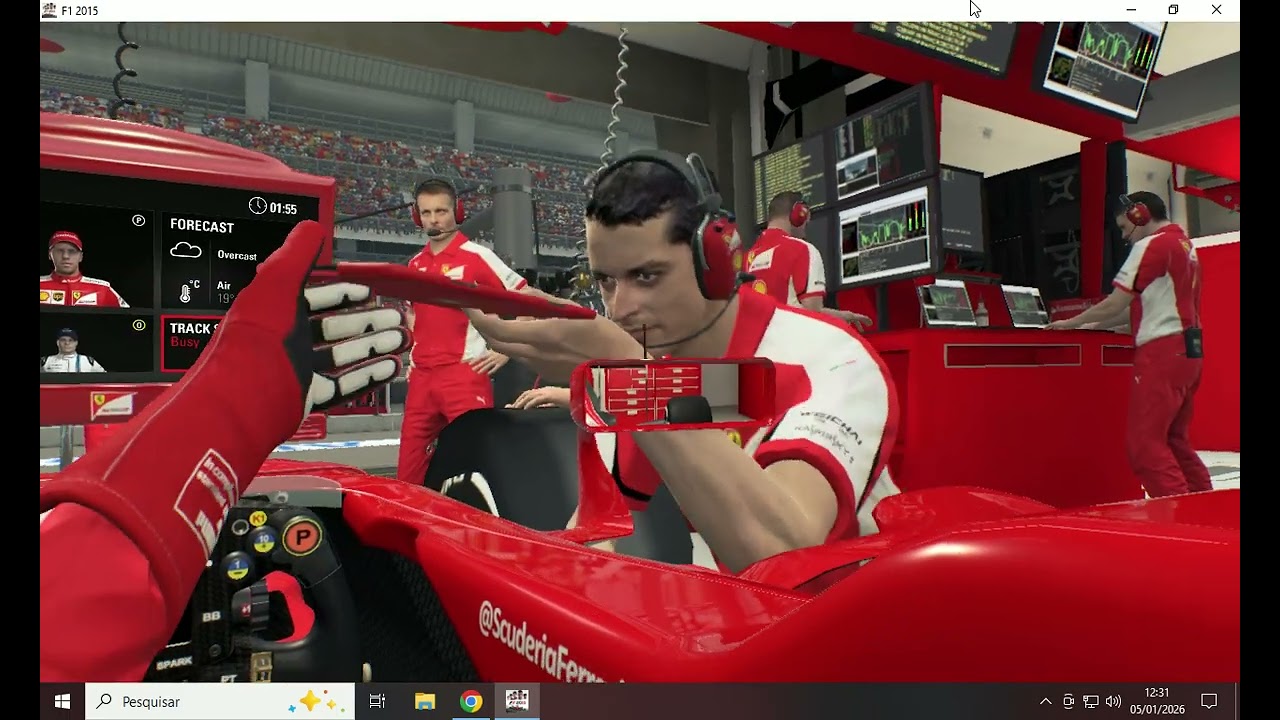Click the red Busy track status text
1280x720 pixels.
185,342
